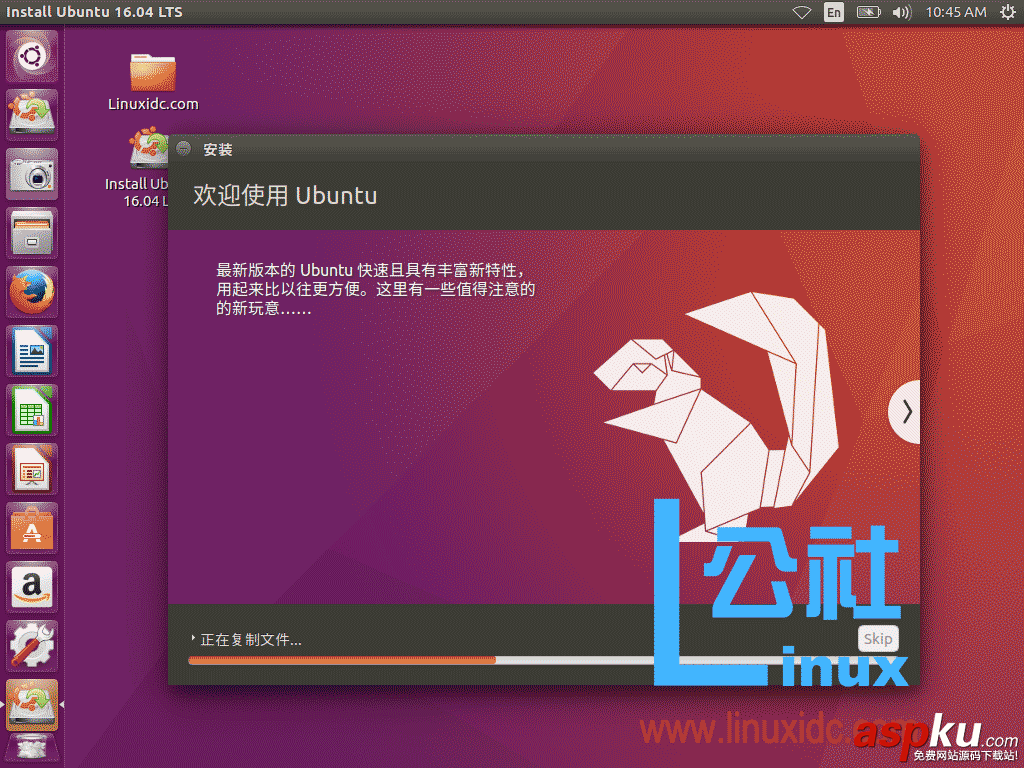Open the Ubuntu Dash search launcher
Screen dimensions: 1024x768
(x=32, y=56)
